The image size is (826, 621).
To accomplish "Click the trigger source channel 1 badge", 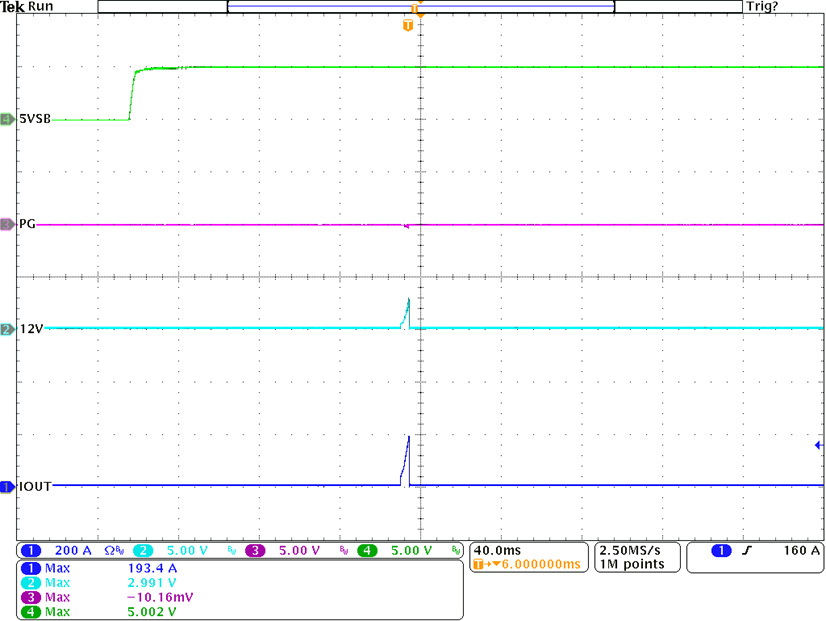I will 721,550.
